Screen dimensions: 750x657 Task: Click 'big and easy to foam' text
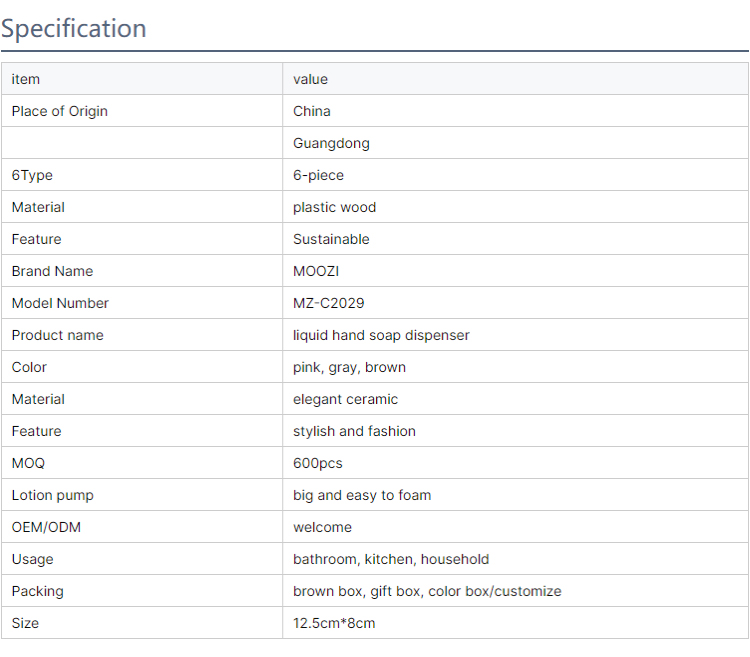click(362, 495)
